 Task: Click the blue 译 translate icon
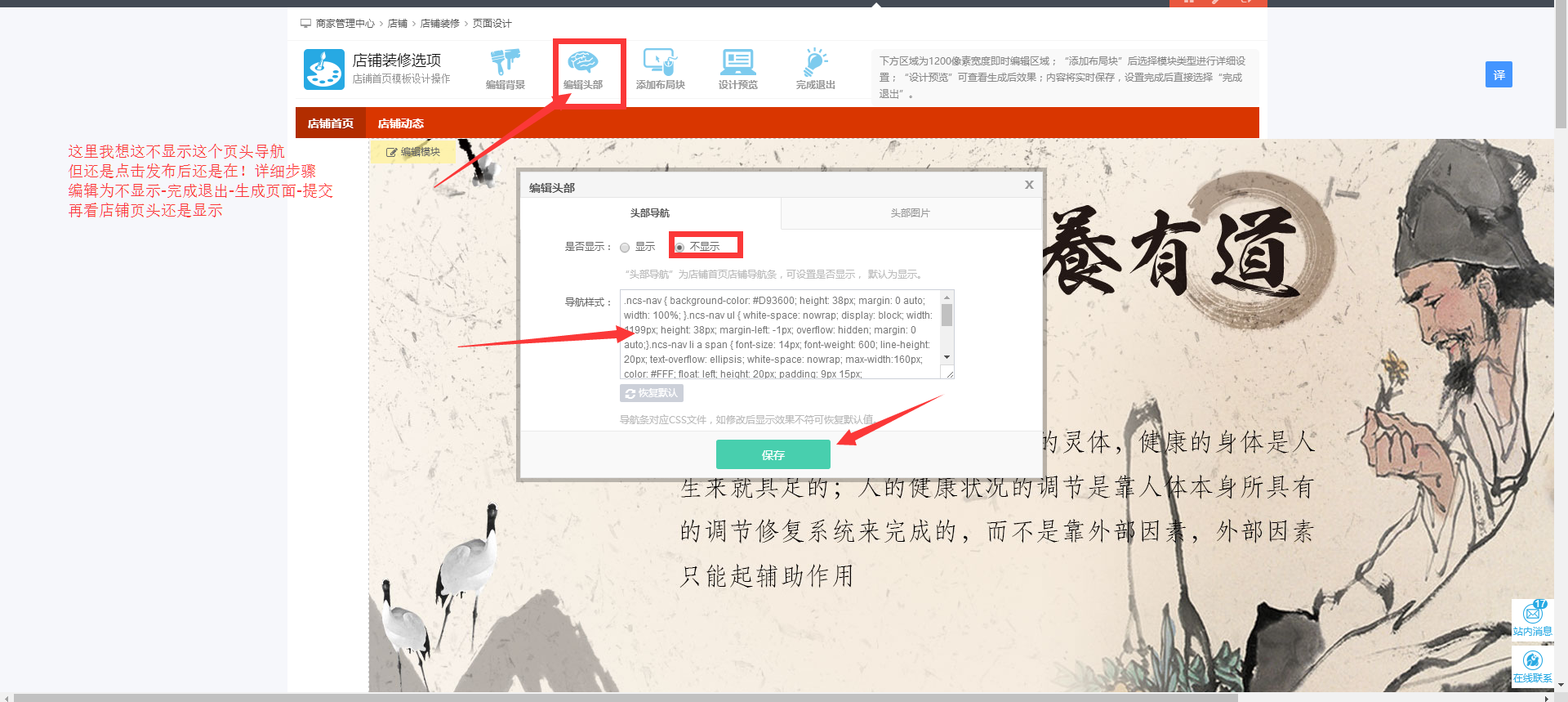coord(1499,74)
